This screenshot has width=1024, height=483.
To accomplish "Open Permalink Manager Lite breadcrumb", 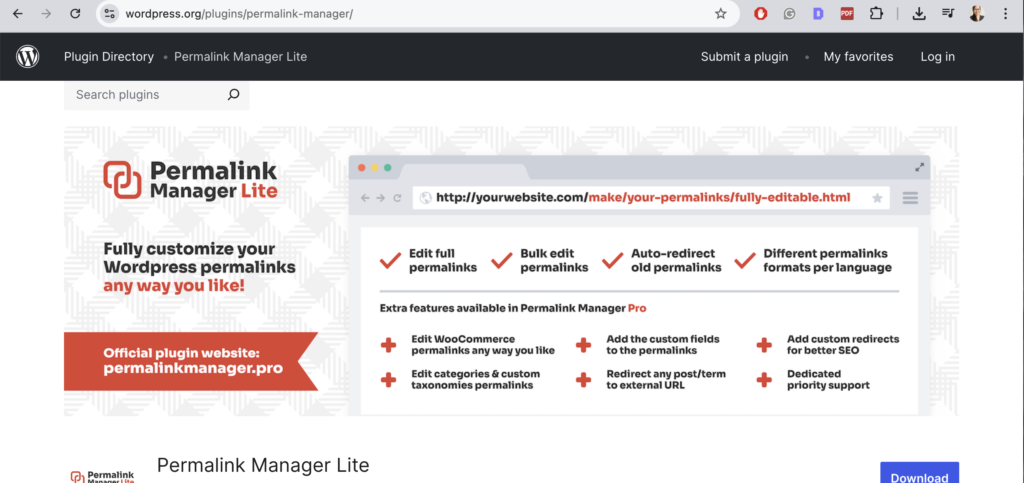I will (240, 57).
